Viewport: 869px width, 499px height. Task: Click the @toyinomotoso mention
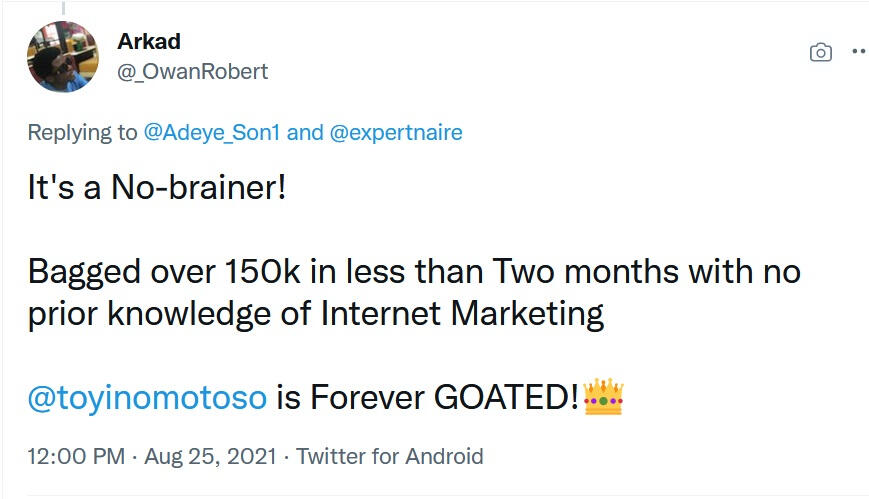click(x=147, y=398)
